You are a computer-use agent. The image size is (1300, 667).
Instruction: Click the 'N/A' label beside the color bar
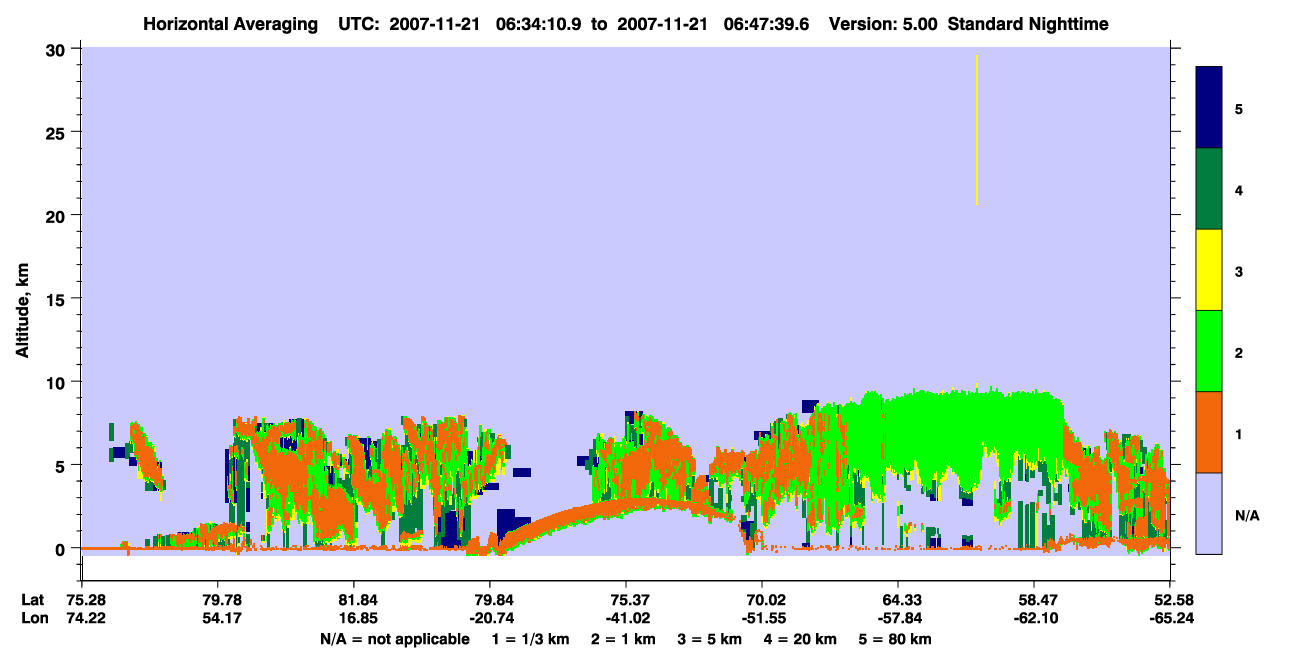1246,516
